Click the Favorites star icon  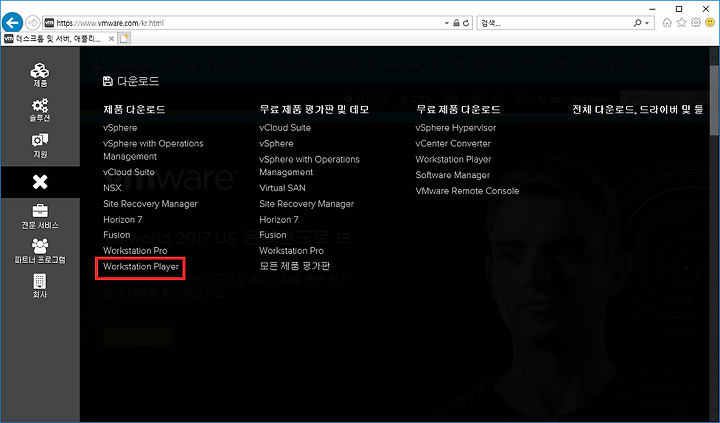681,23
